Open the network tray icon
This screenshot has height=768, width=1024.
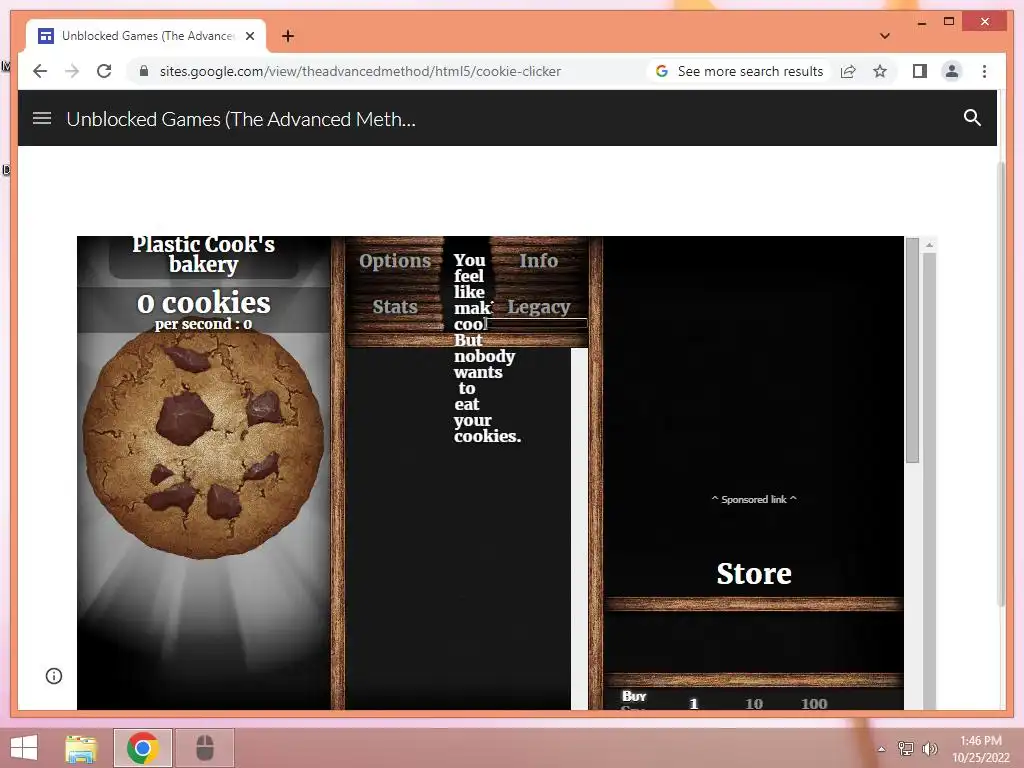click(x=905, y=749)
